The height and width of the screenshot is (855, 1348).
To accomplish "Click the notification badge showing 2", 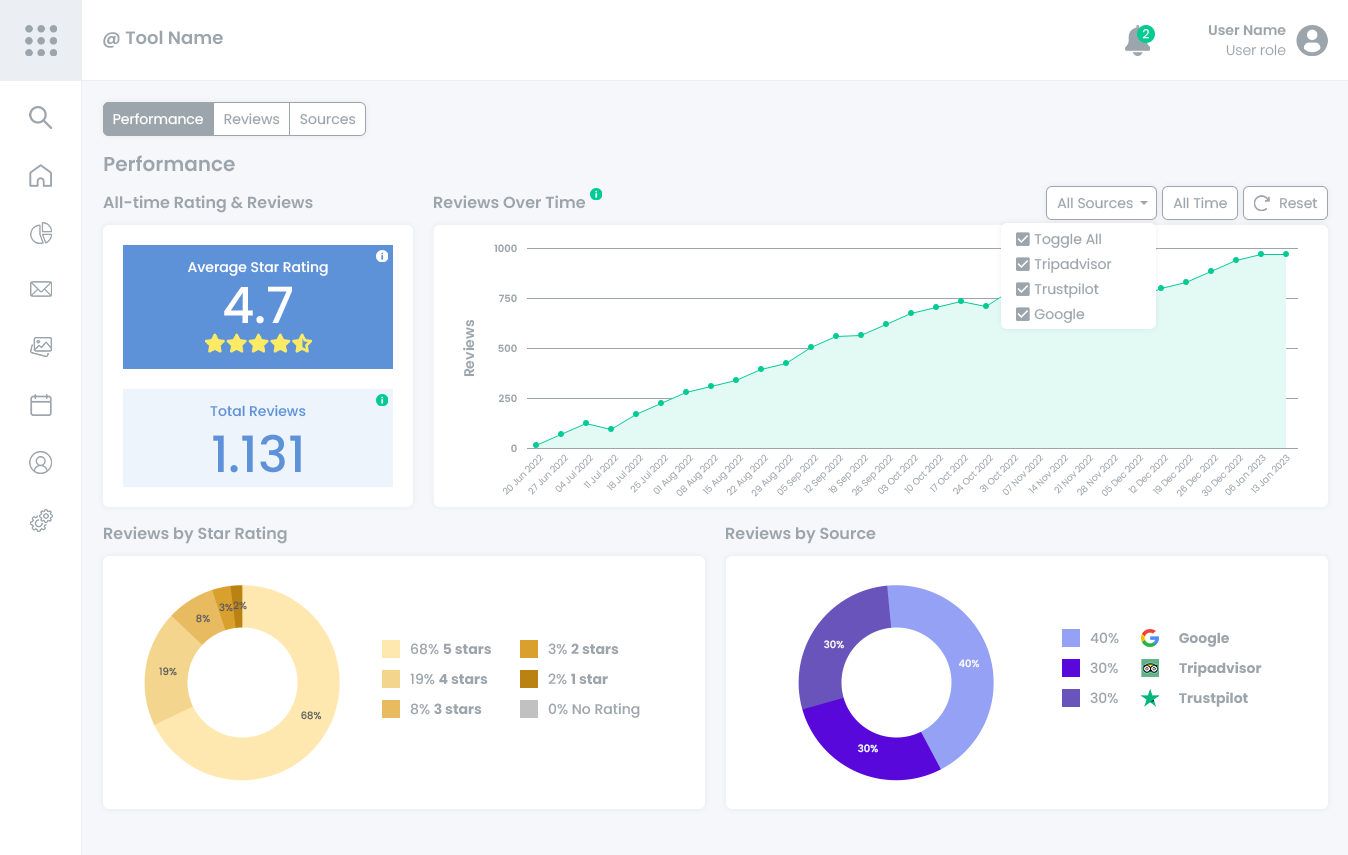I will tap(1146, 34).
